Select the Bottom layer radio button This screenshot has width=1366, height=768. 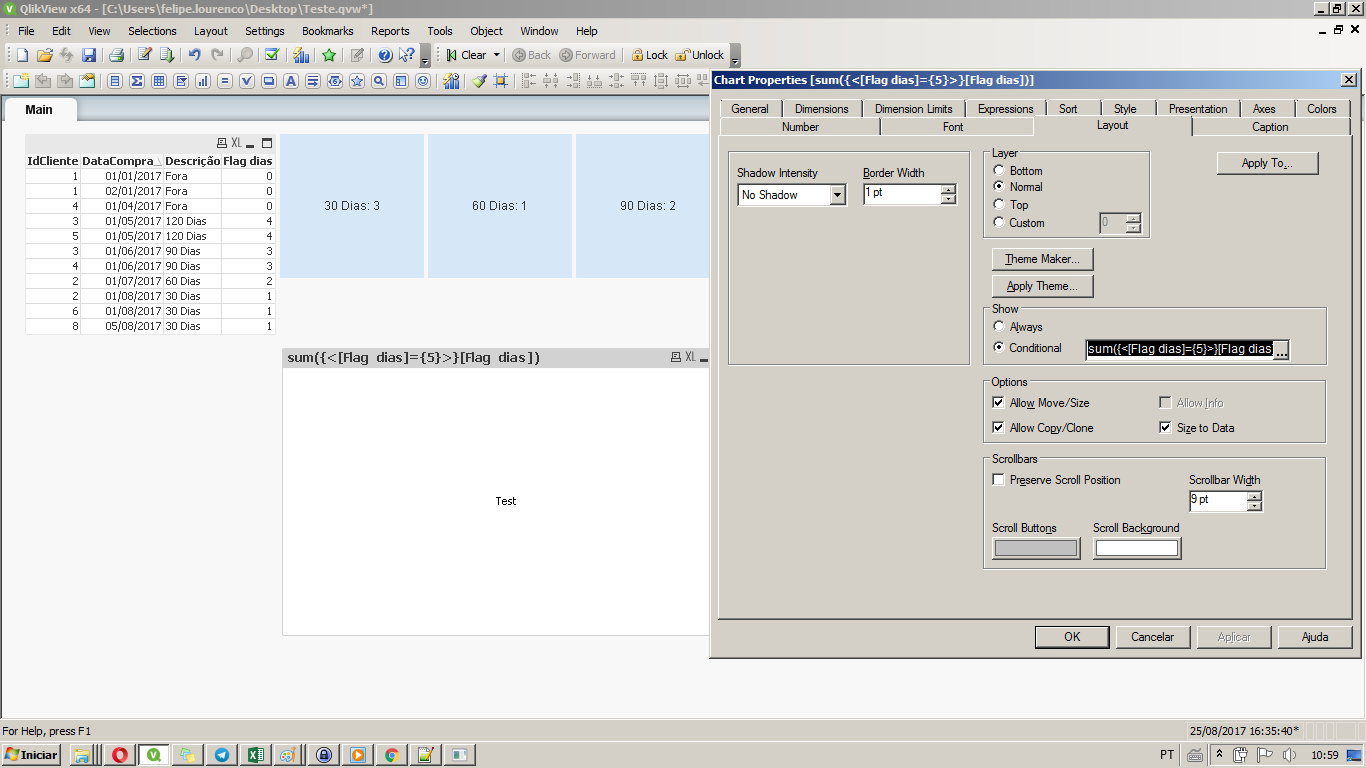click(x=999, y=171)
